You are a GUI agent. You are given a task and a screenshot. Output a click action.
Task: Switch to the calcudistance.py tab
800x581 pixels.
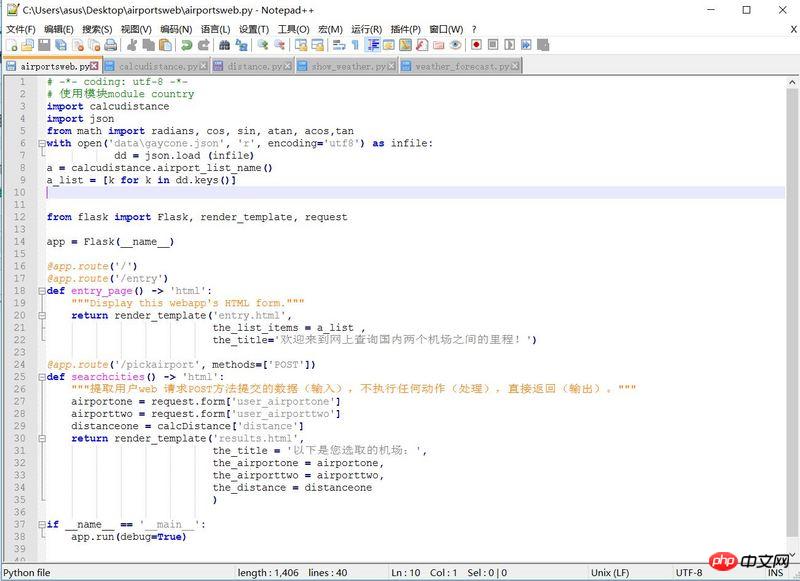click(158, 66)
